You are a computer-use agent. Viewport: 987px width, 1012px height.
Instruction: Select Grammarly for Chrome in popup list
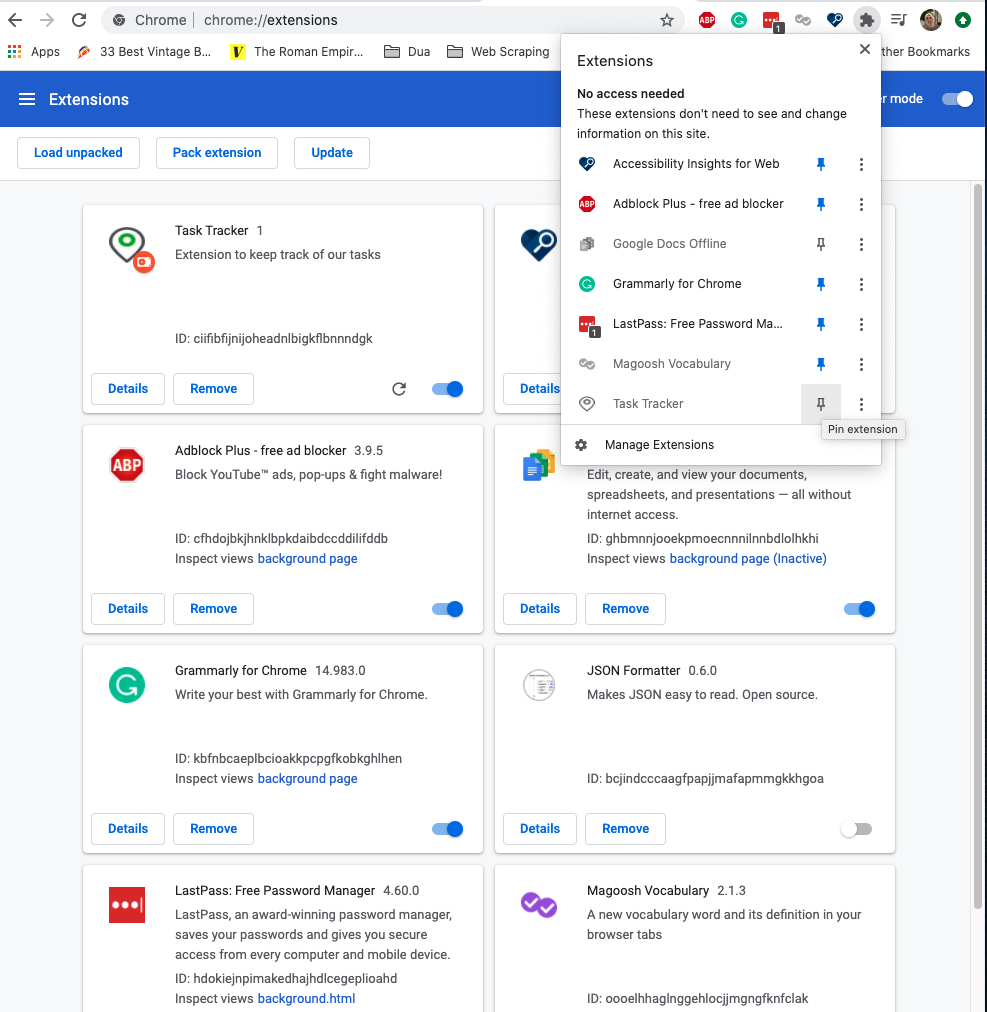[x=681, y=284]
